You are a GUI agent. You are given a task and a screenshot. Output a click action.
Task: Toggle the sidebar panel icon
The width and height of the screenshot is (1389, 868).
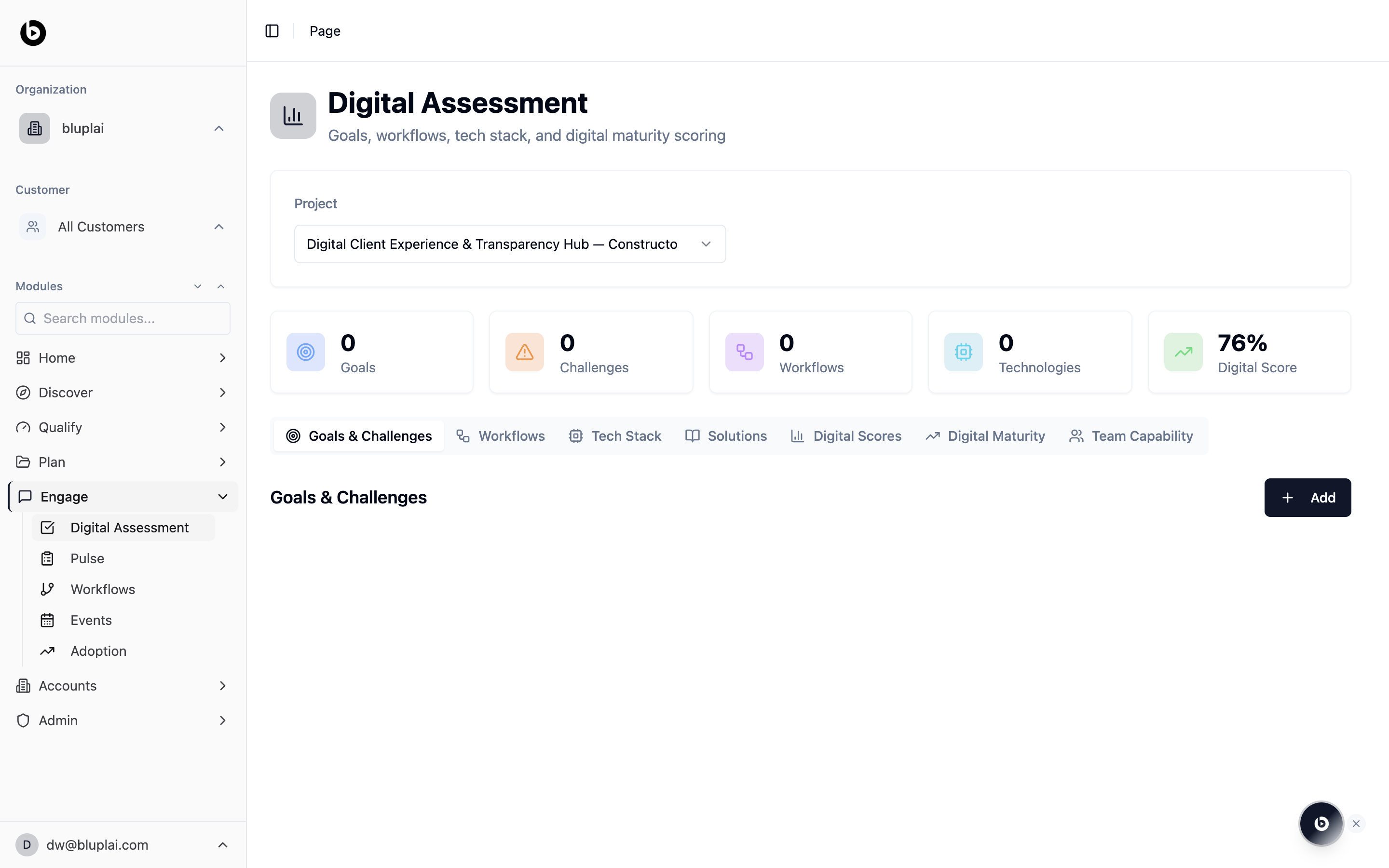pyautogui.click(x=272, y=31)
